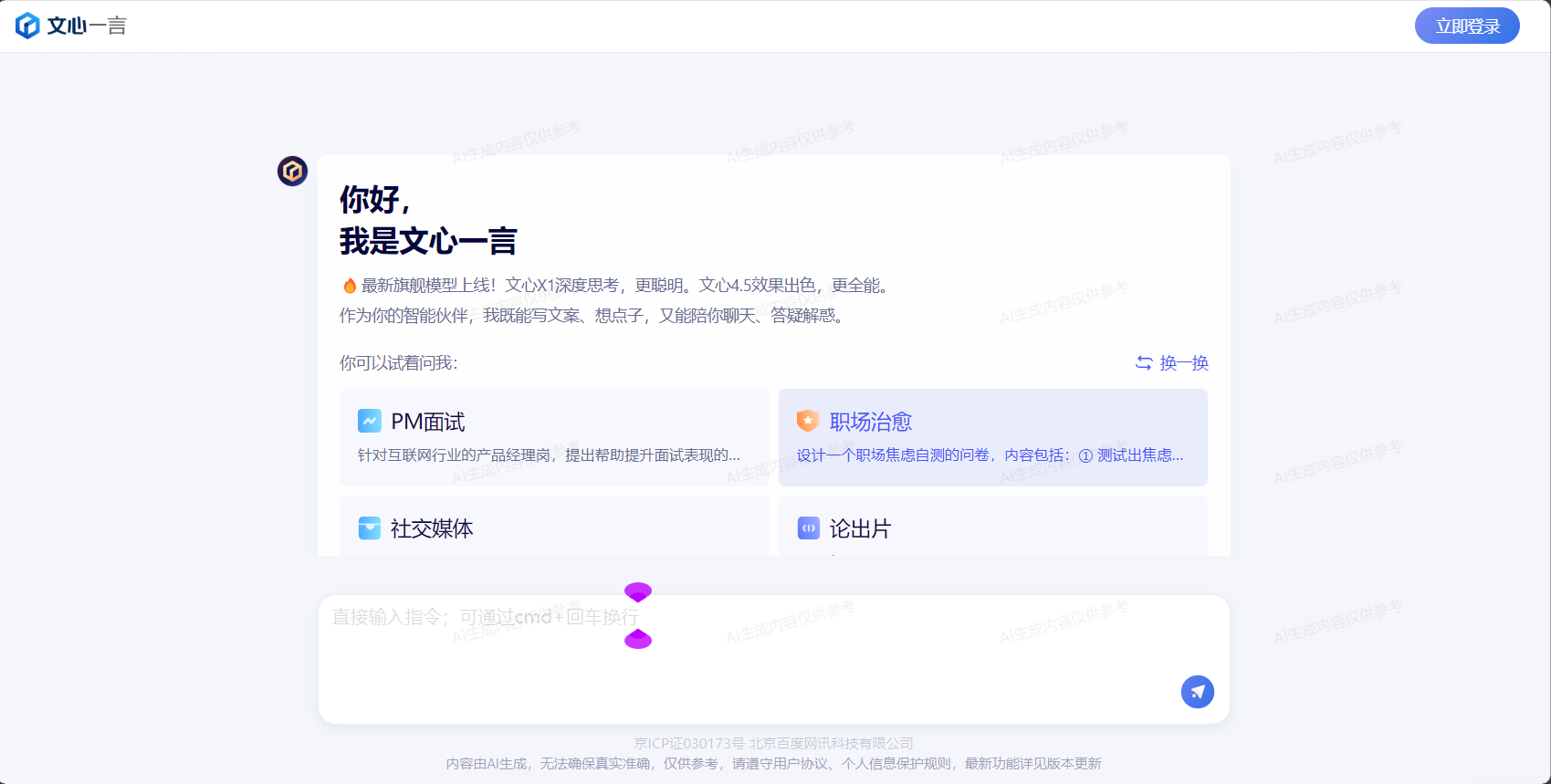This screenshot has height=784, width=1551.
Task: Click the swap arrows icon next to 换一换
Action: 1144,363
